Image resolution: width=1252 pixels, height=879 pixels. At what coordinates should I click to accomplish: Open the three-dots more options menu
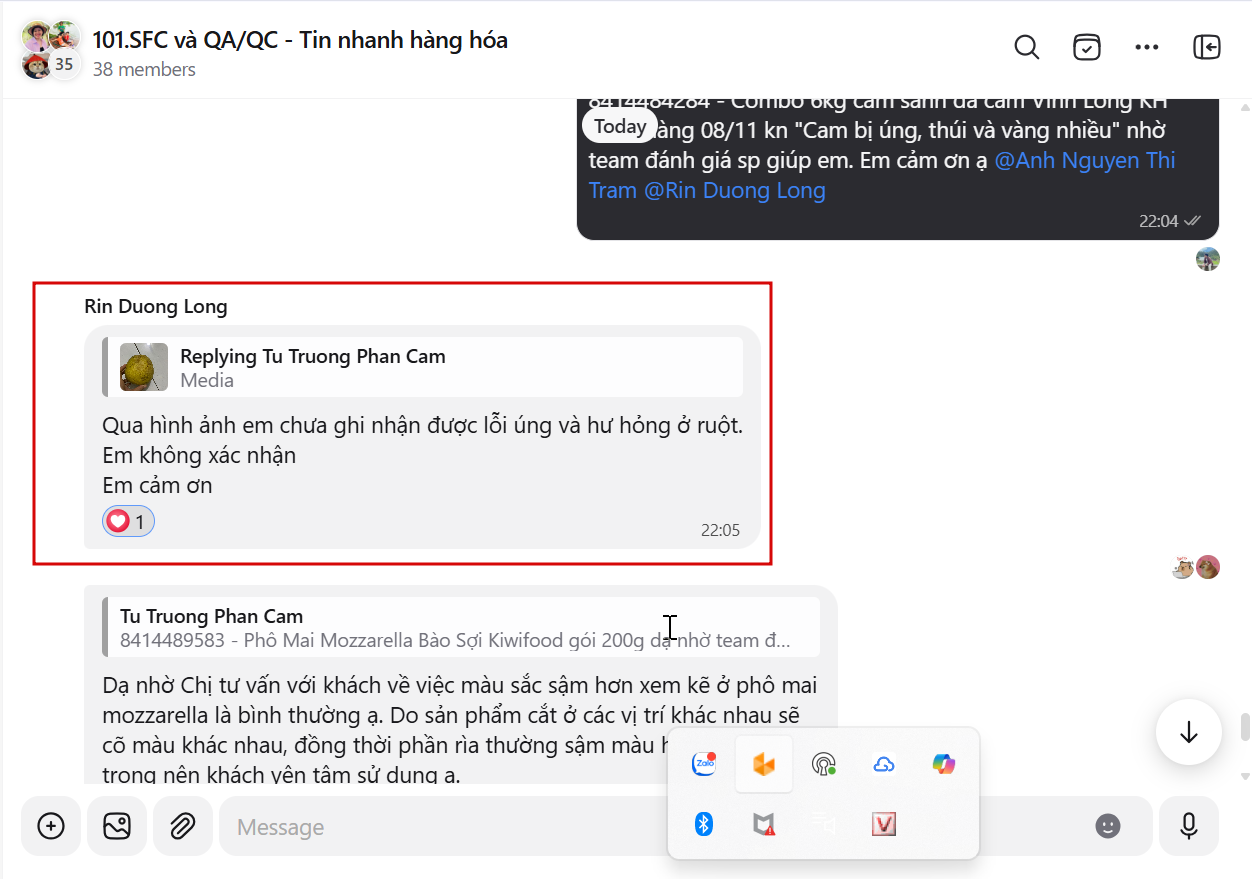(x=1147, y=47)
